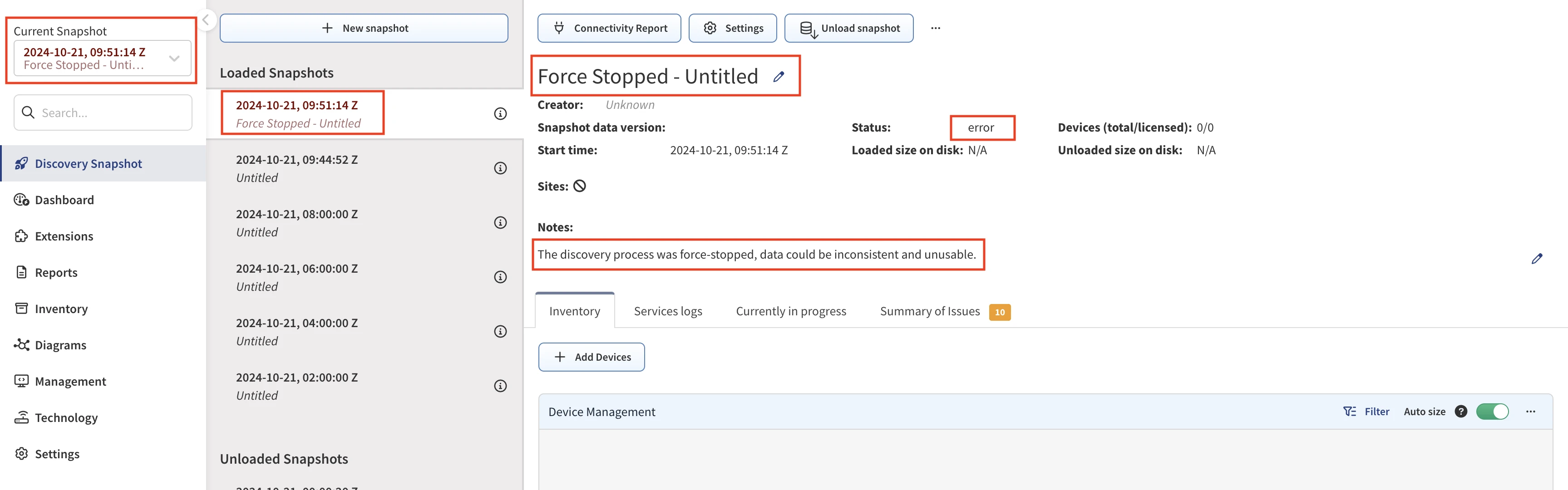The width and height of the screenshot is (1568, 490).
Task: Open Device Management more options menu
Action: [1530, 412]
